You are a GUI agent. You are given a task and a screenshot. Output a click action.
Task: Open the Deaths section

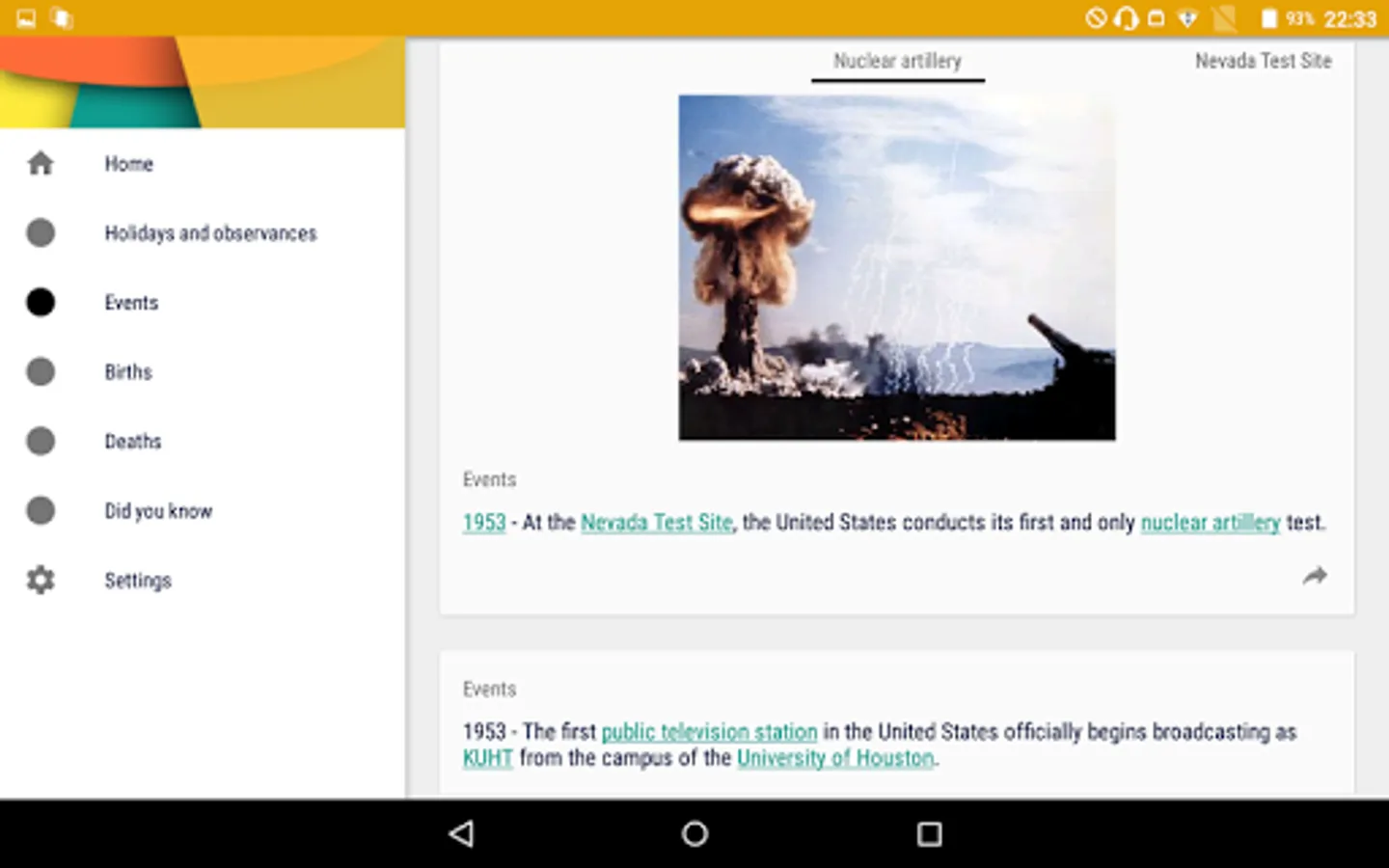[x=203, y=442]
